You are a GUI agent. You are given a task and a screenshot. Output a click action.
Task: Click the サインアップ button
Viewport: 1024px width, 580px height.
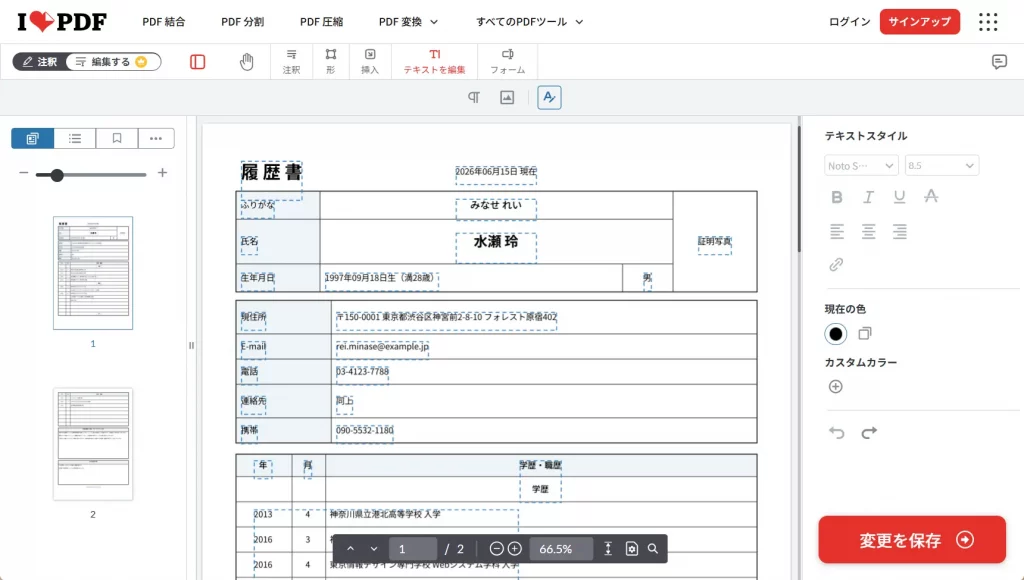(920, 22)
